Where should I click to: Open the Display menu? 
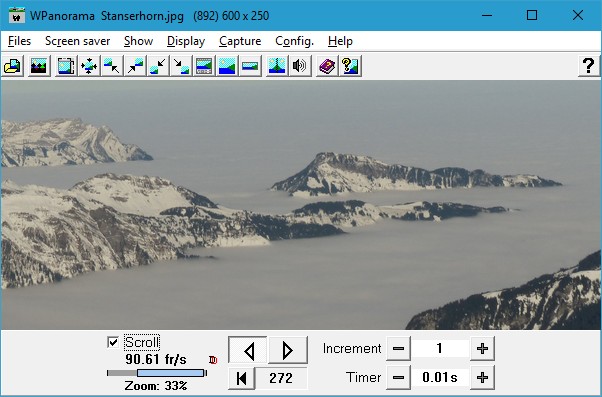(186, 41)
